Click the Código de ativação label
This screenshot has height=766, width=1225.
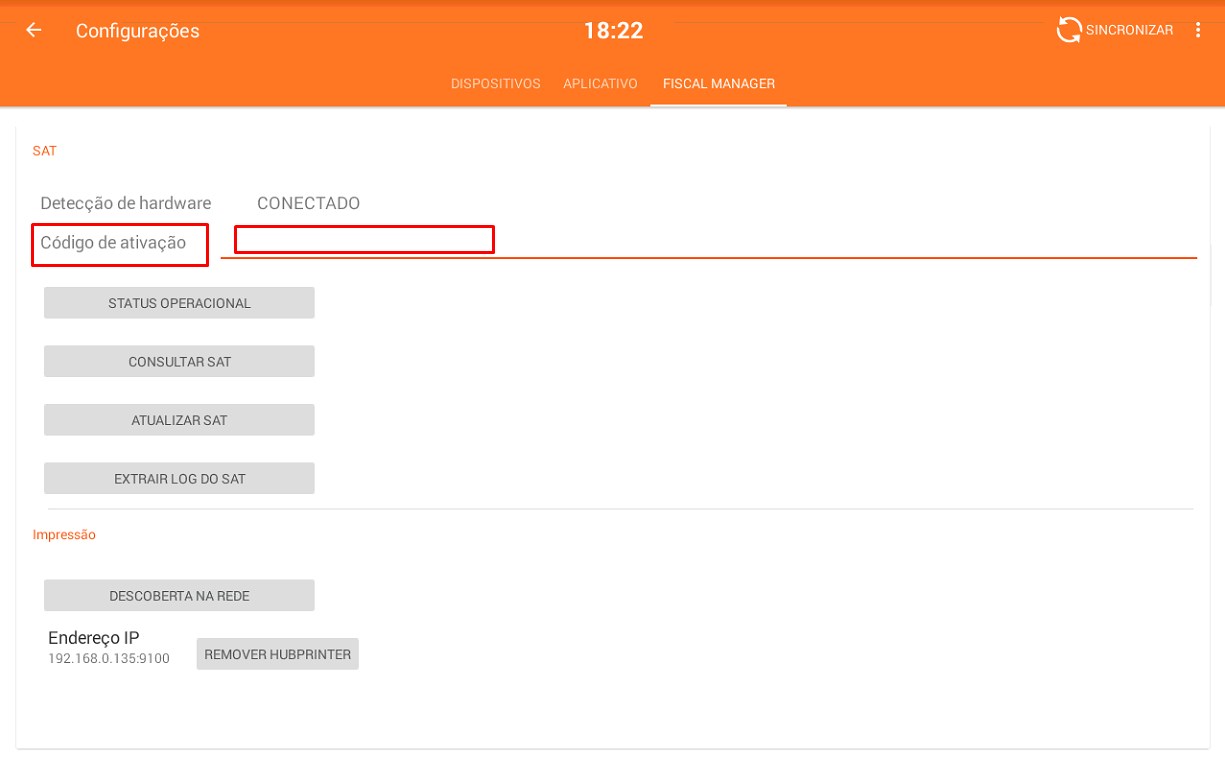pos(113,243)
